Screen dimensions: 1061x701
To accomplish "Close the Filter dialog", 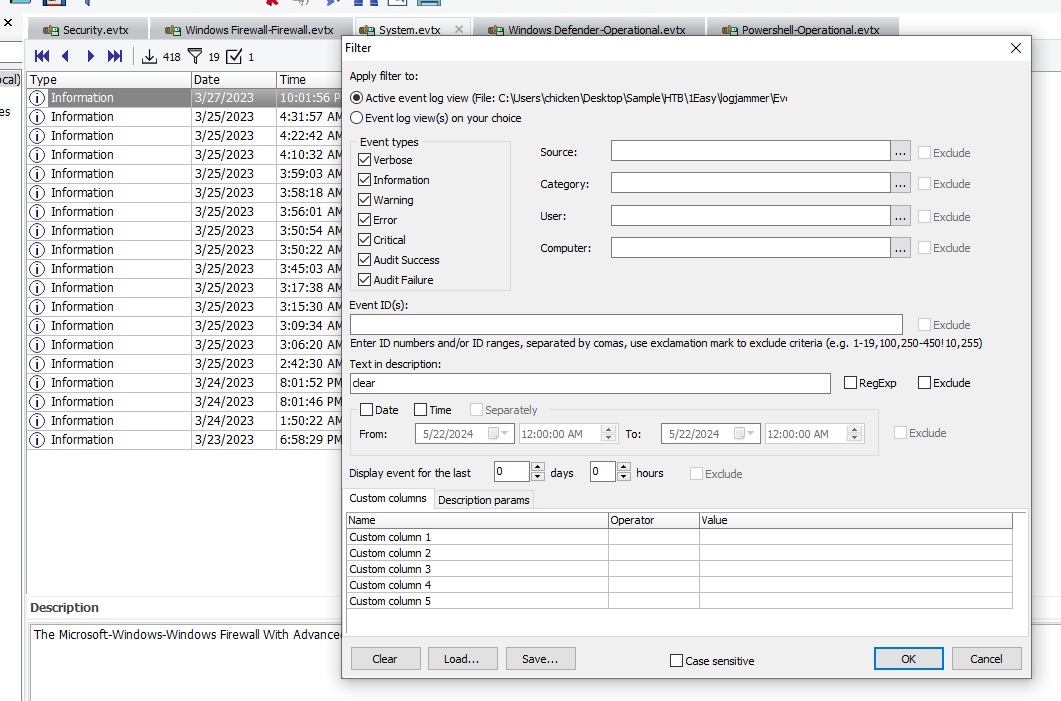I will (1015, 48).
